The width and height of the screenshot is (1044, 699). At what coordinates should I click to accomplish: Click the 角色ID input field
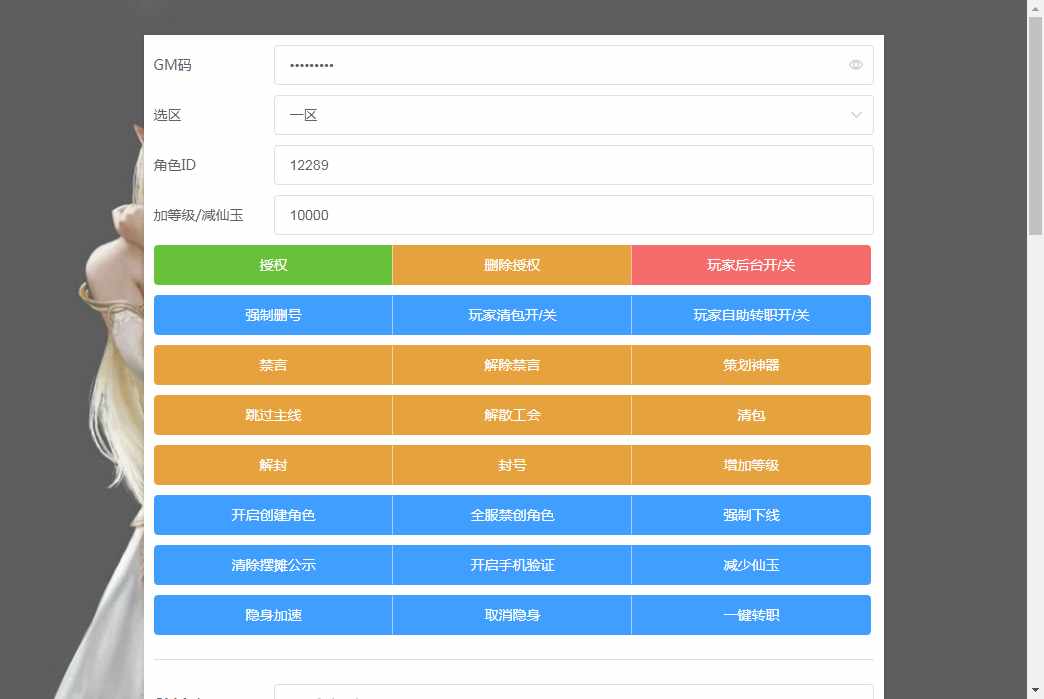point(573,165)
